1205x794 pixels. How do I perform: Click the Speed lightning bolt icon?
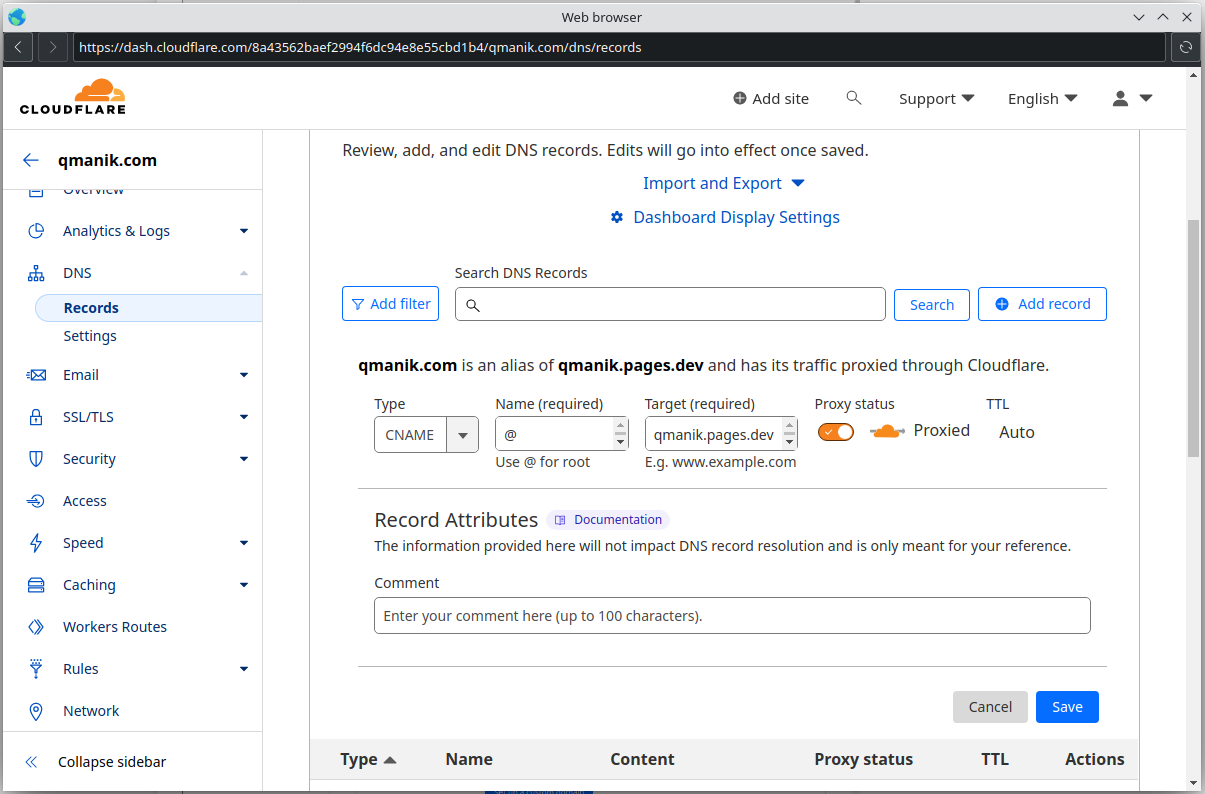coord(36,543)
